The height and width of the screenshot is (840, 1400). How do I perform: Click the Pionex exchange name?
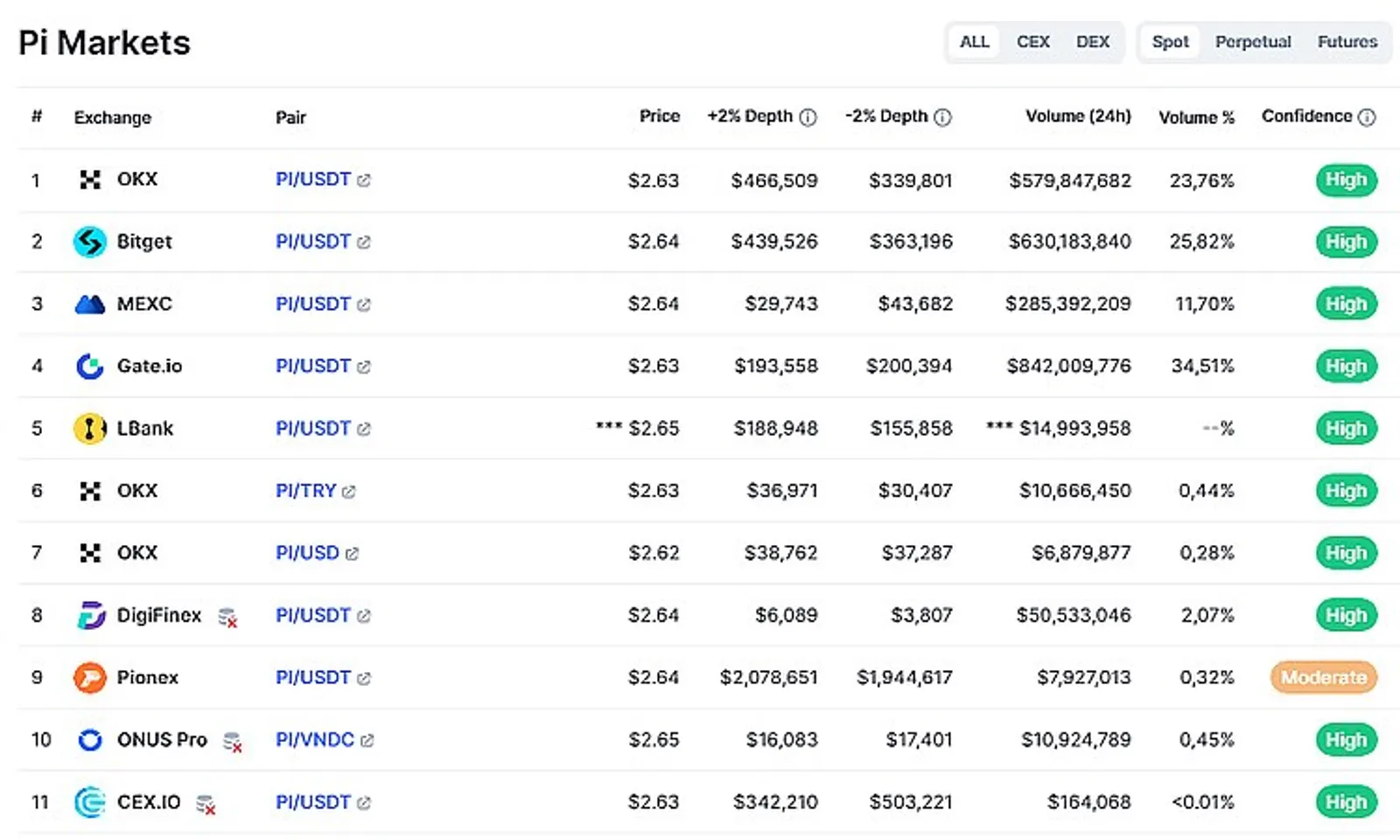click(x=148, y=677)
